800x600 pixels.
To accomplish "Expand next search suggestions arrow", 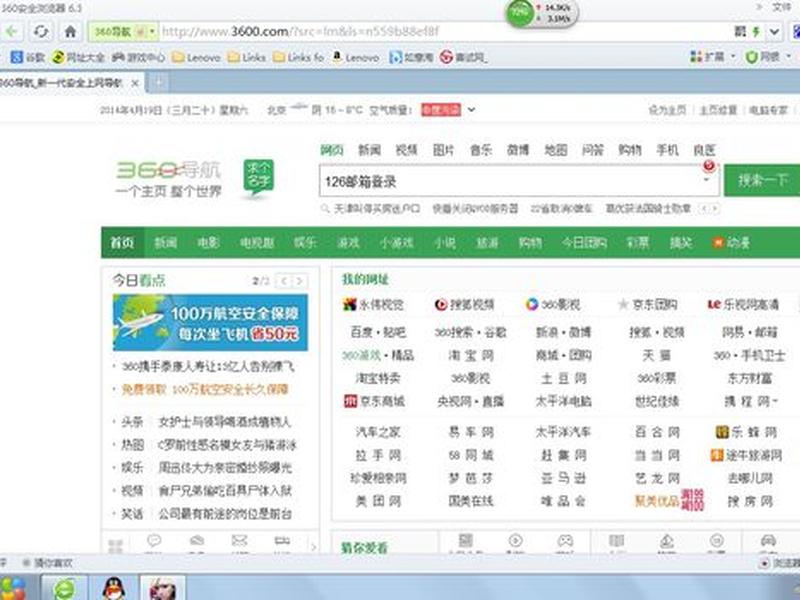I will pyautogui.click(x=715, y=208).
